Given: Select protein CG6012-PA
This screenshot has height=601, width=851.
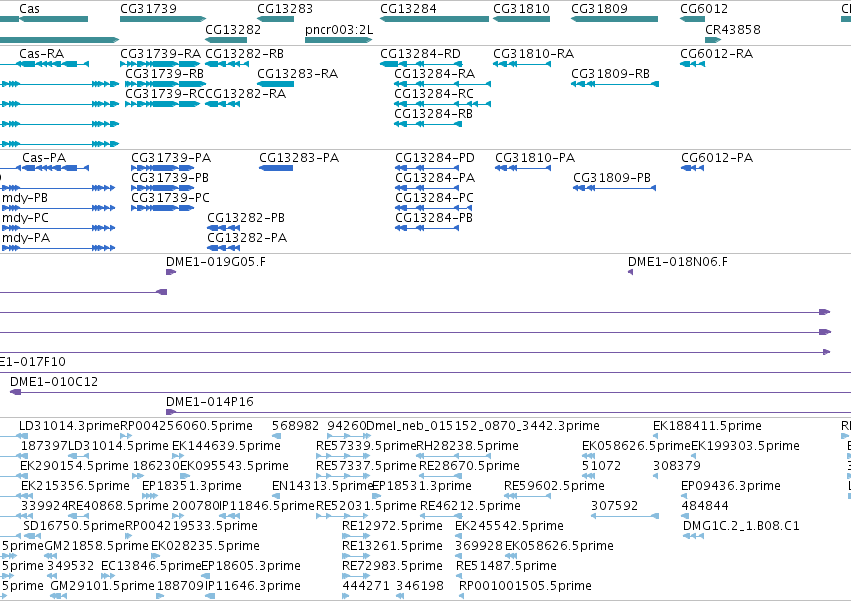Looking at the screenshot, I should pyautogui.click(x=717, y=158).
